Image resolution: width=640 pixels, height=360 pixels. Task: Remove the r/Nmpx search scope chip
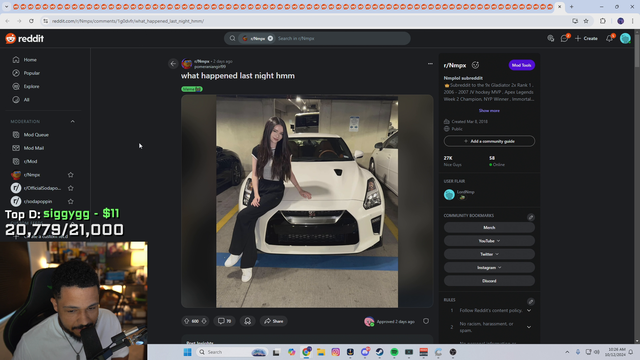(x=270, y=38)
